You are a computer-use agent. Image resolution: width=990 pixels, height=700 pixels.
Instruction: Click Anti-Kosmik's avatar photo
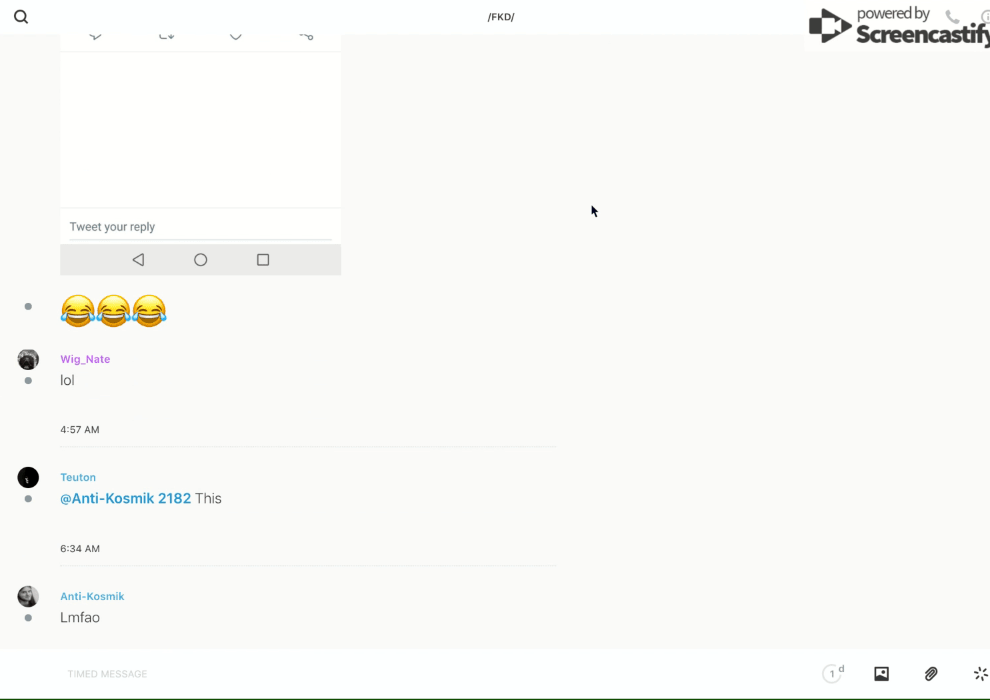click(x=28, y=596)
